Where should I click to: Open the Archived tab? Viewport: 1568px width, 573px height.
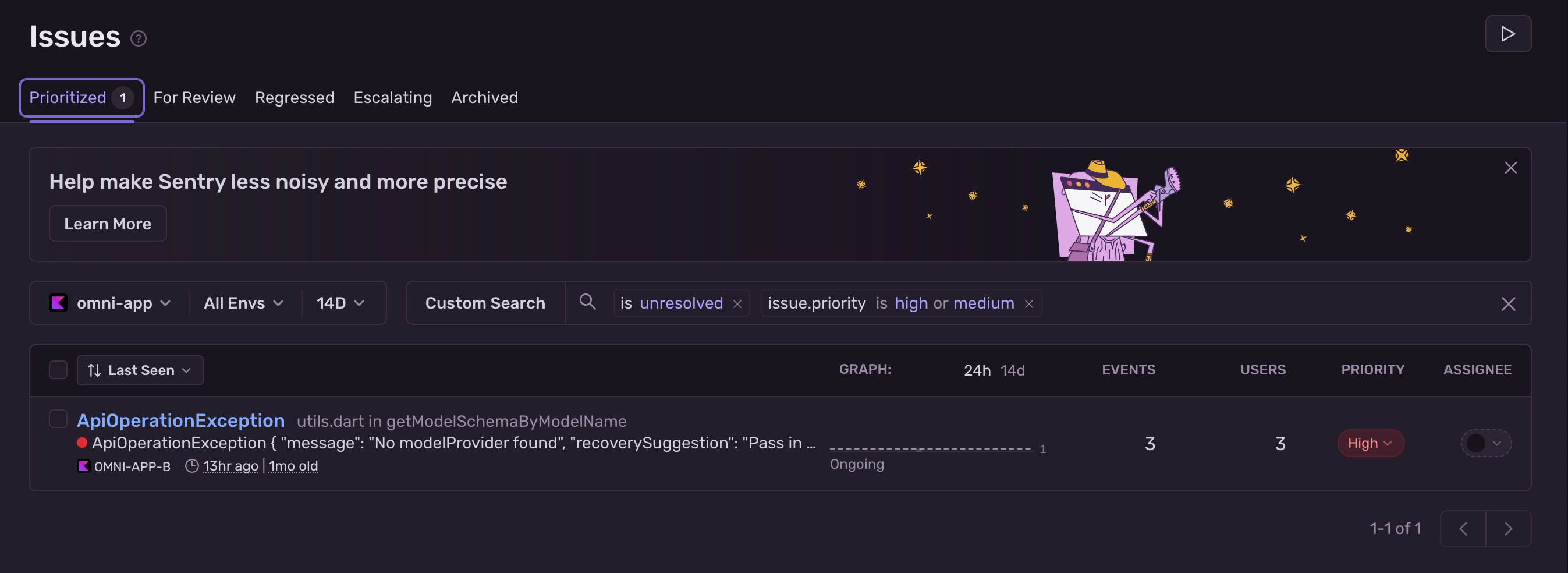[x=484, y=97]
